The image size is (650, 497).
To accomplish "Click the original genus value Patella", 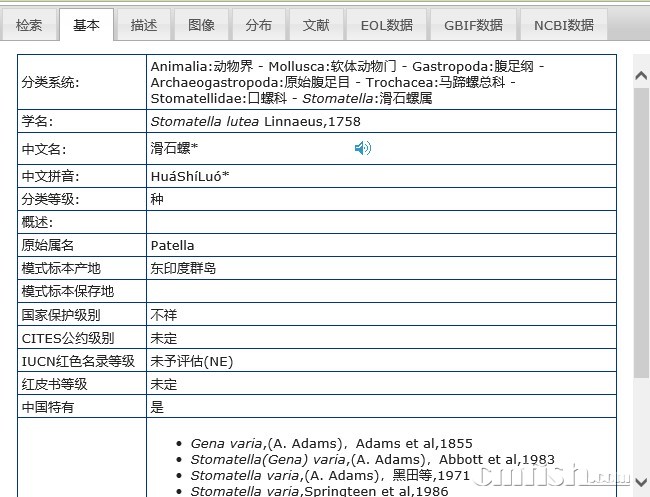I will 172,245.
